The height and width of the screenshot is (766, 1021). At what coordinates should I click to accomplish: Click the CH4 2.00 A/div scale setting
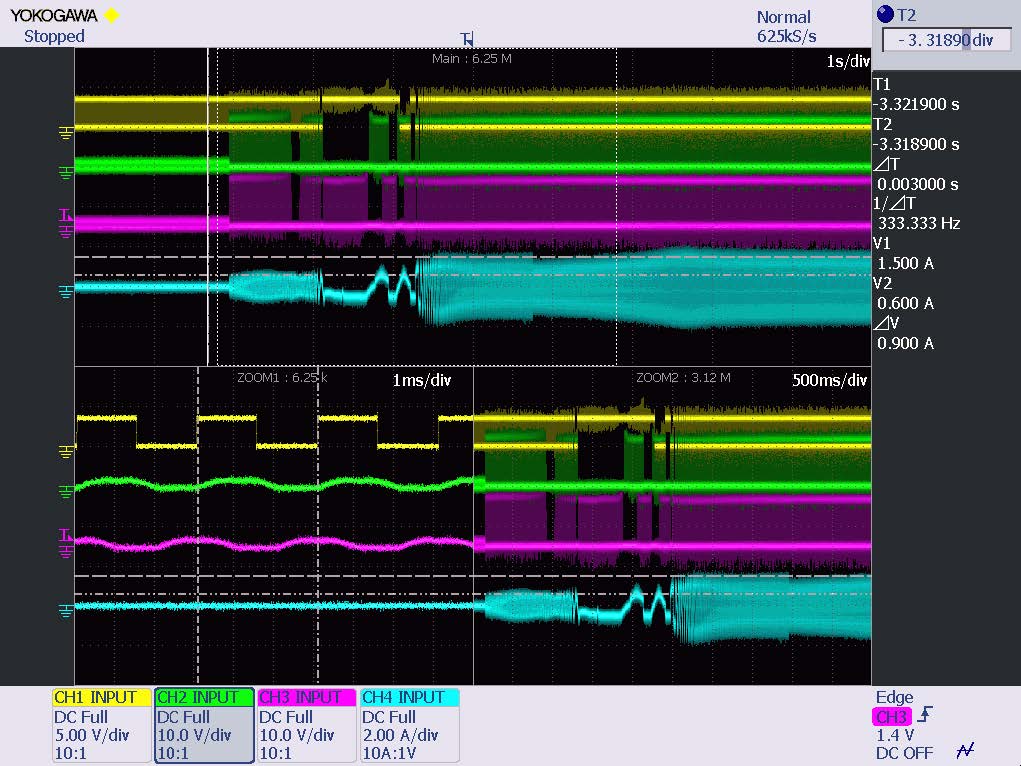click(400, 735)
